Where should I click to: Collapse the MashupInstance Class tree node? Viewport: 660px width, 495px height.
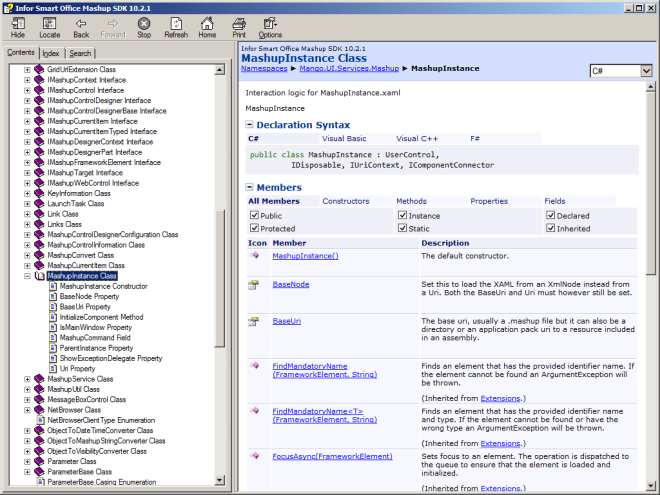tap(27, 276)
